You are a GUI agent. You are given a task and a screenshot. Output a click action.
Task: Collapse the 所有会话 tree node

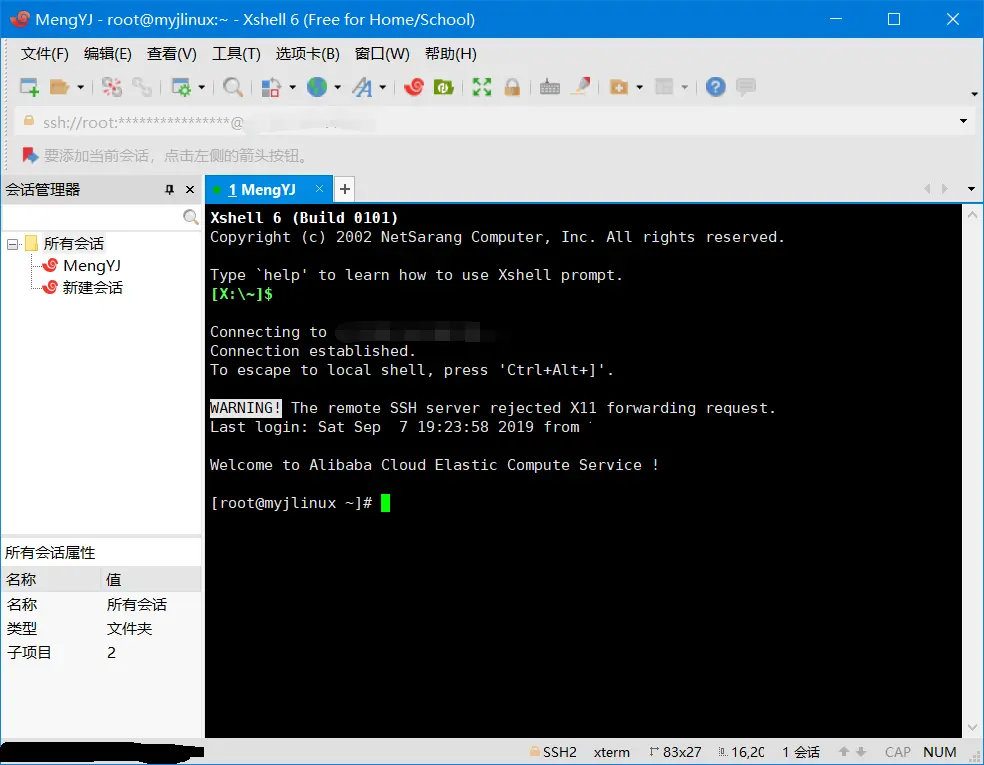12,244
